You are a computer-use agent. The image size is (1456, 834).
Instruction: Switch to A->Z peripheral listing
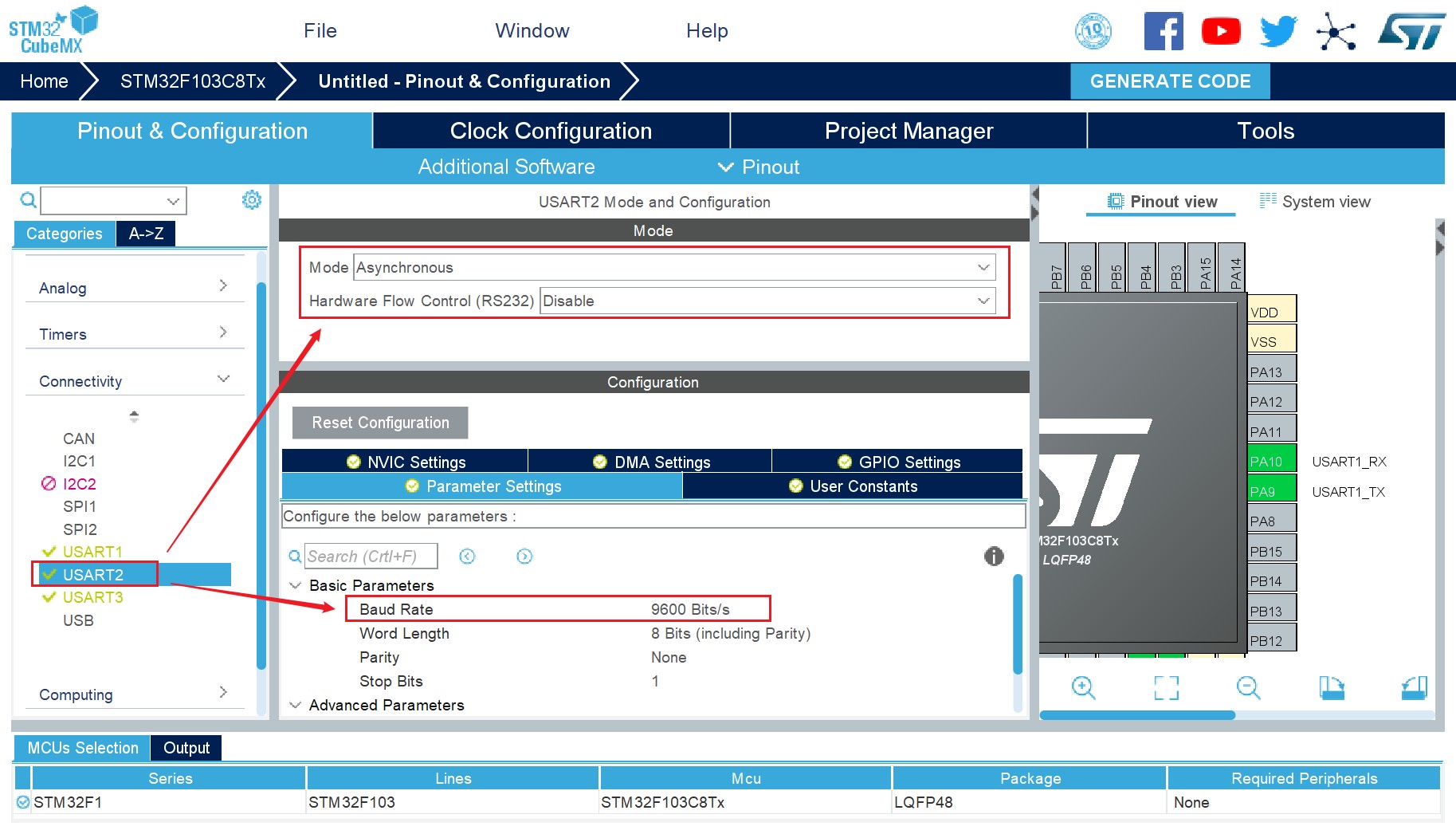click(x=146, y=233)
